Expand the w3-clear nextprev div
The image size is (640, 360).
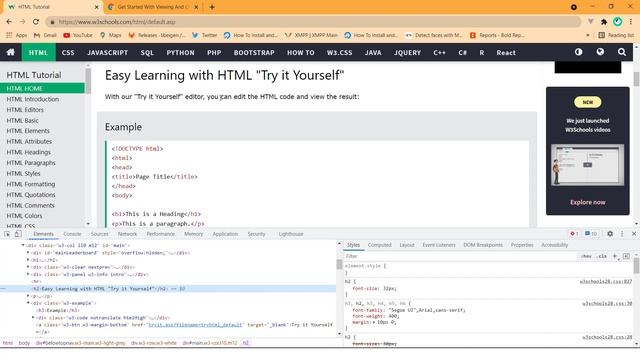pyautogui.click(x=28, y=267)
